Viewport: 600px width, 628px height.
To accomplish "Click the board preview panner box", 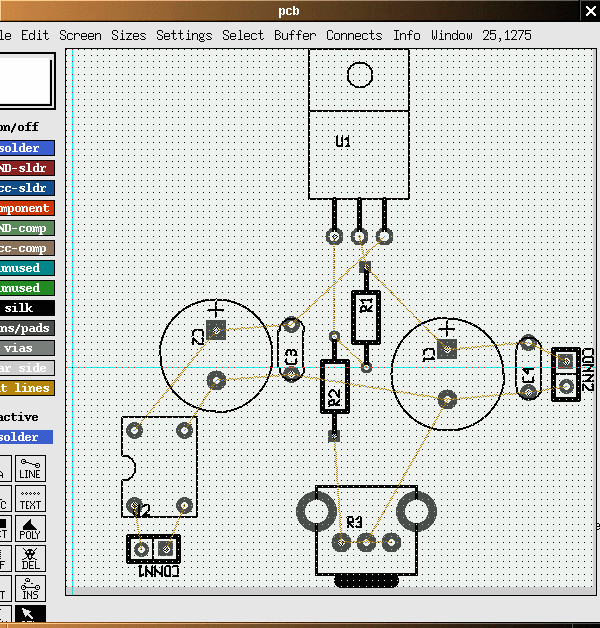I will point(25,79).
